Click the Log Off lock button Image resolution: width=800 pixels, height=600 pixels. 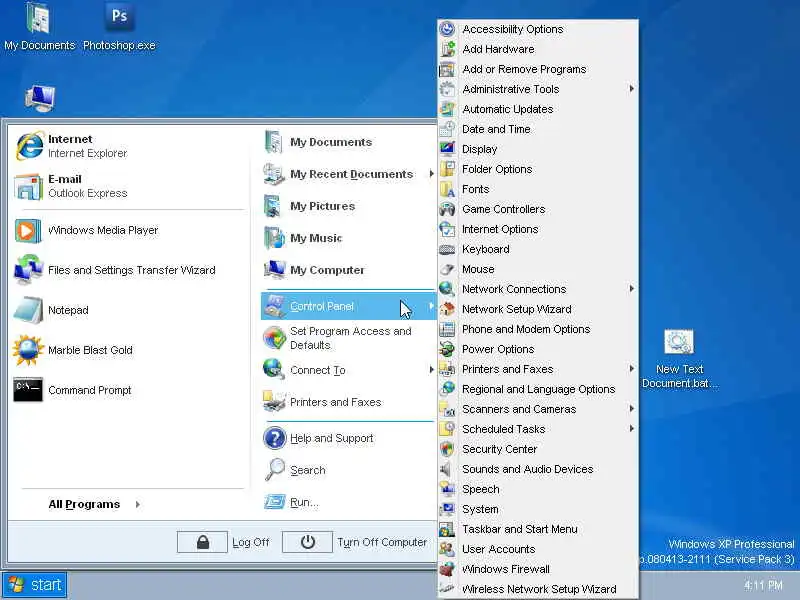202,542
